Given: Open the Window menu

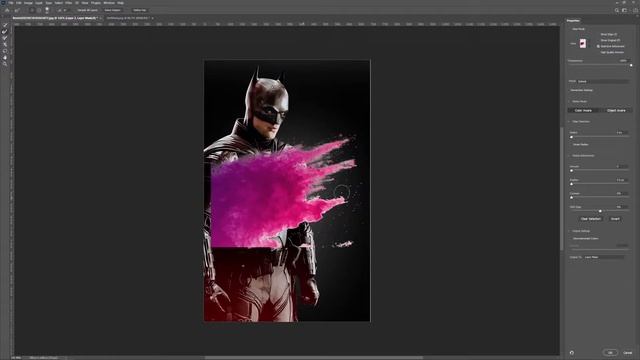Looking at the screenshot, I should point(109,3).
